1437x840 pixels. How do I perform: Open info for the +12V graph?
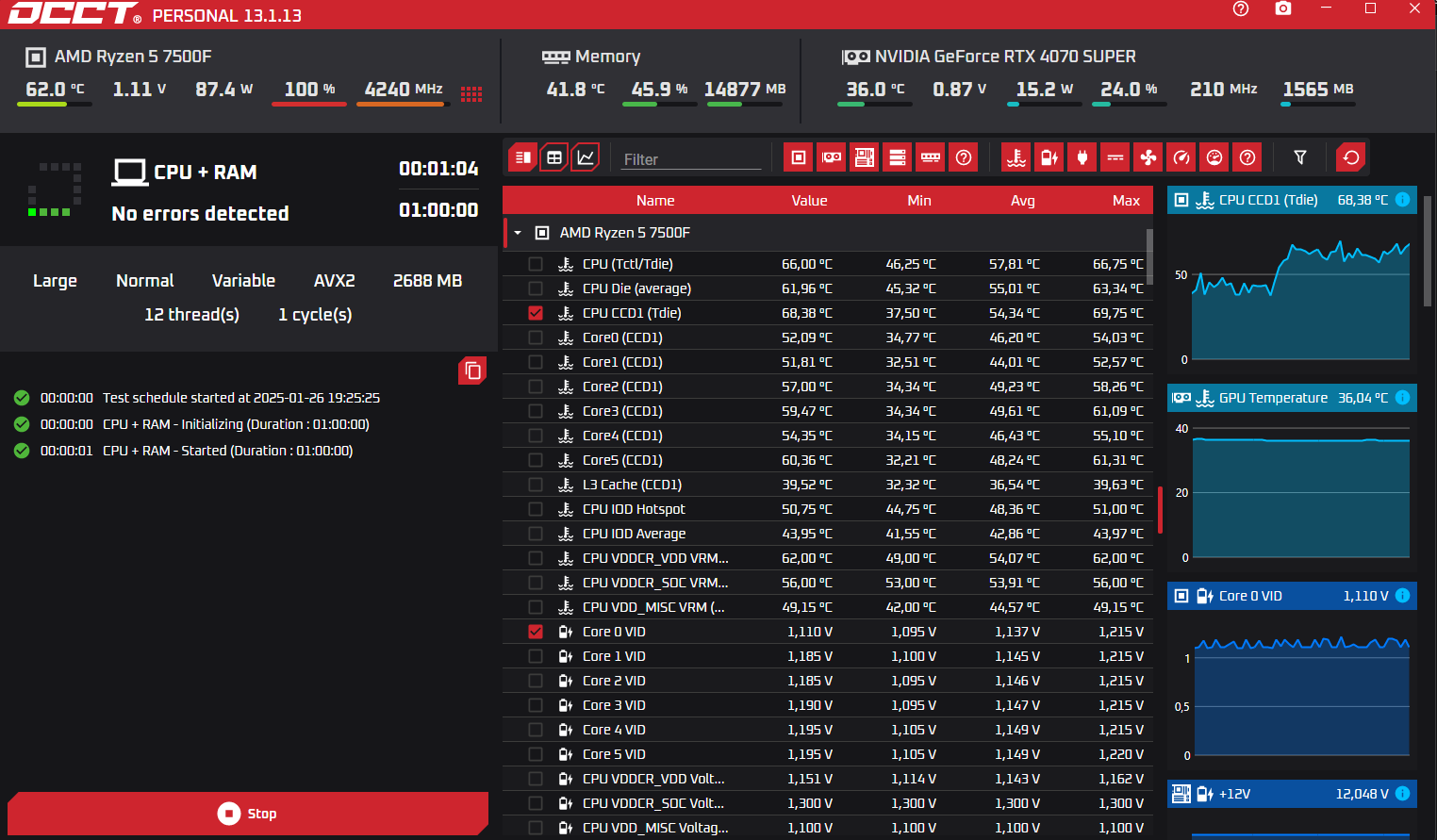point(1402,794)
